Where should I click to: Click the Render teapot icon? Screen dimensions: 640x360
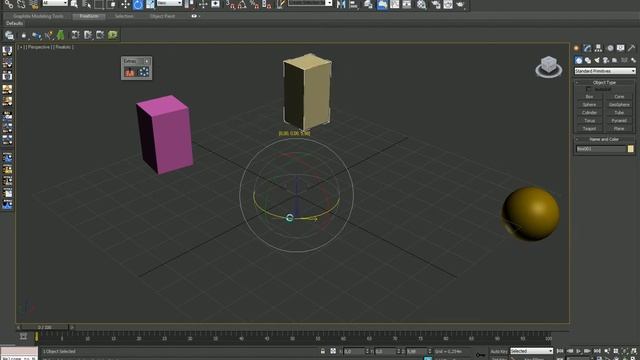460,4
